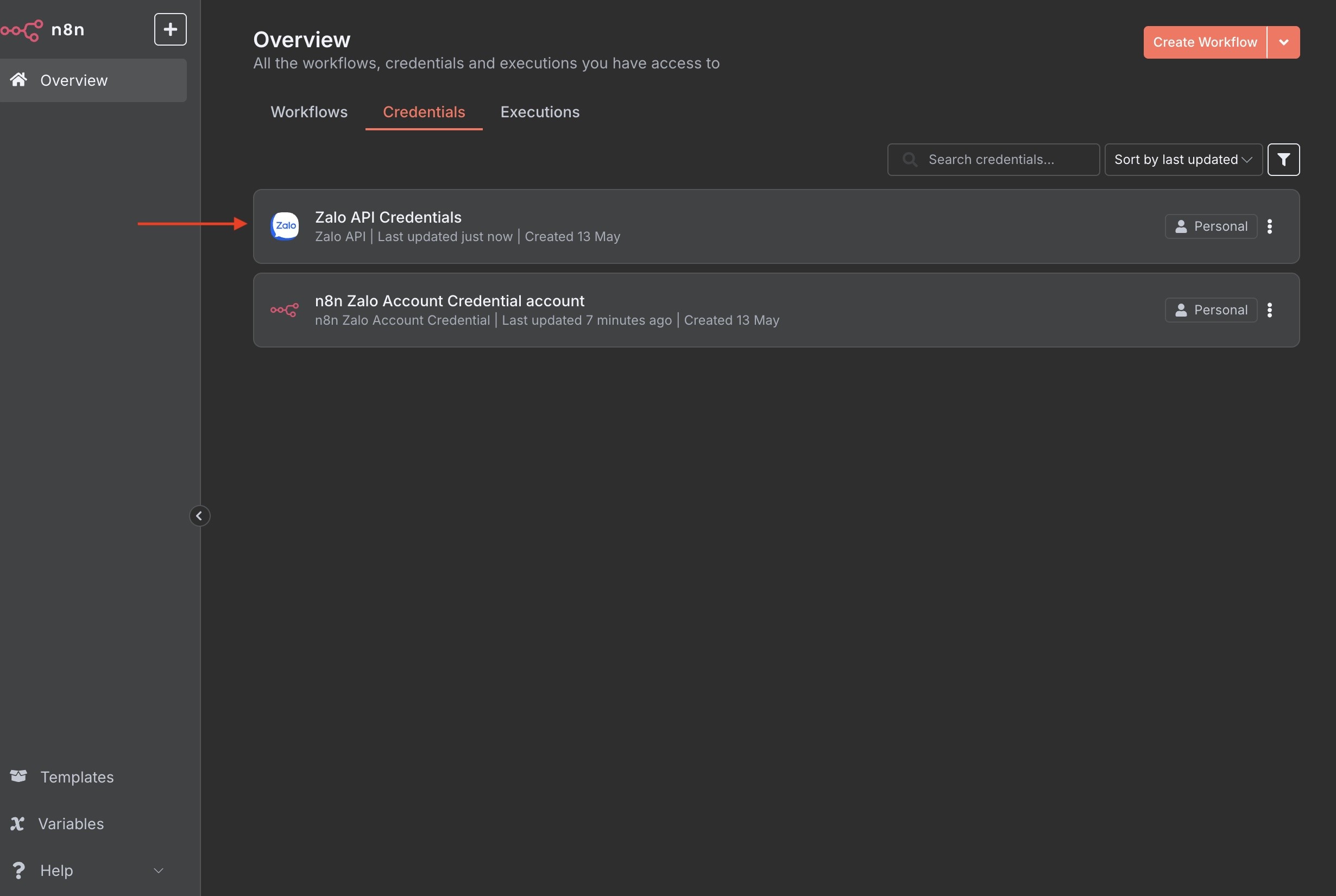Click the n8n icon on the Zalo Account credential
1336x896 pixels.
(x=285, y=310)
